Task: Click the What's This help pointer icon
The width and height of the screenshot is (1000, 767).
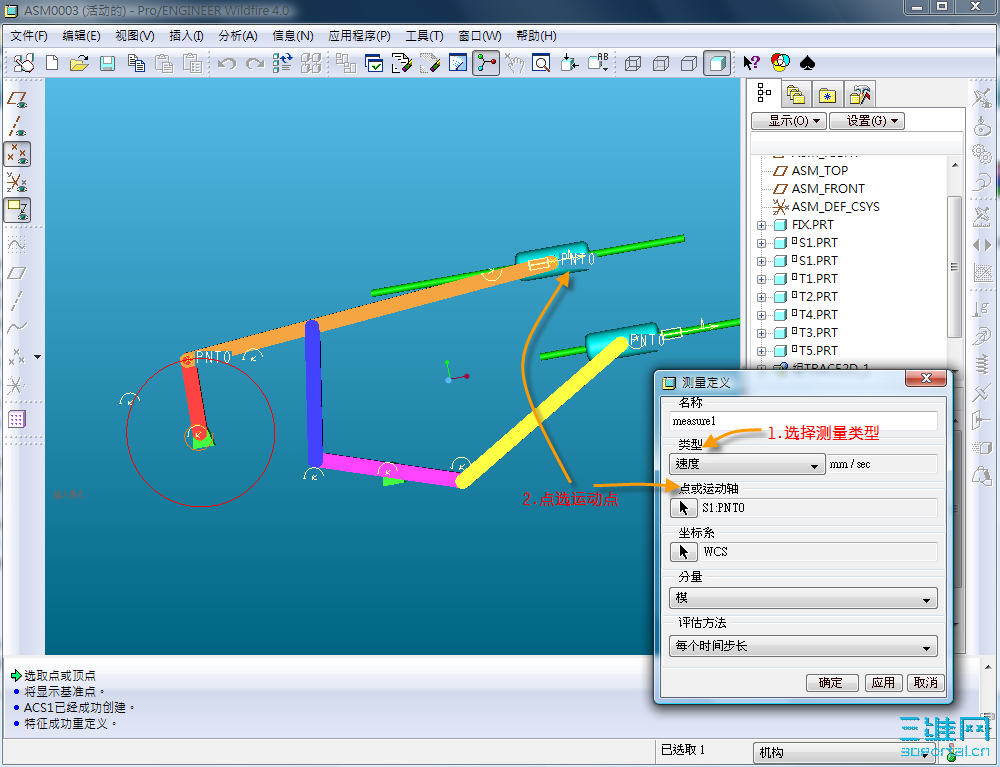Action: coord(752,62)
